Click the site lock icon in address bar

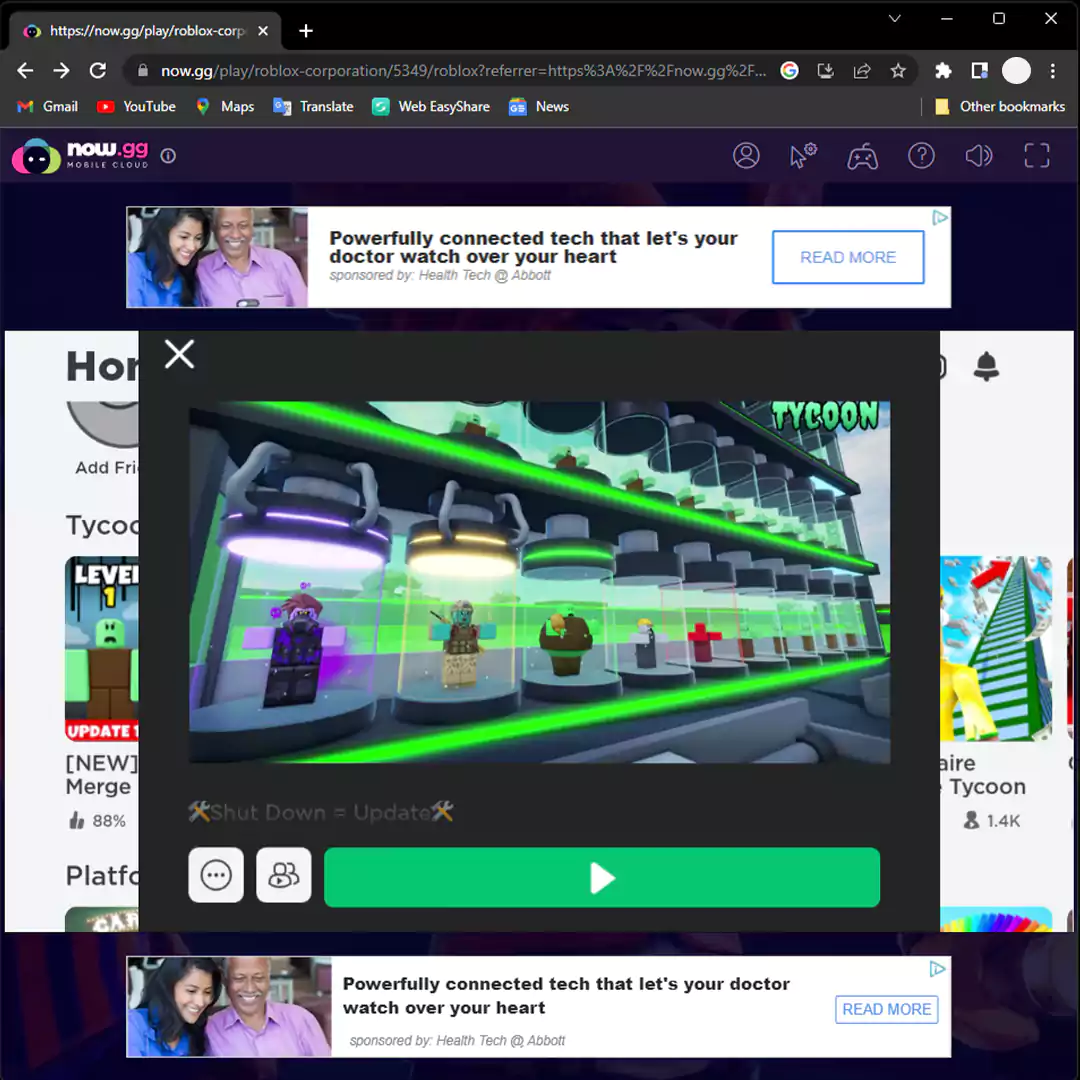point(143,70)
